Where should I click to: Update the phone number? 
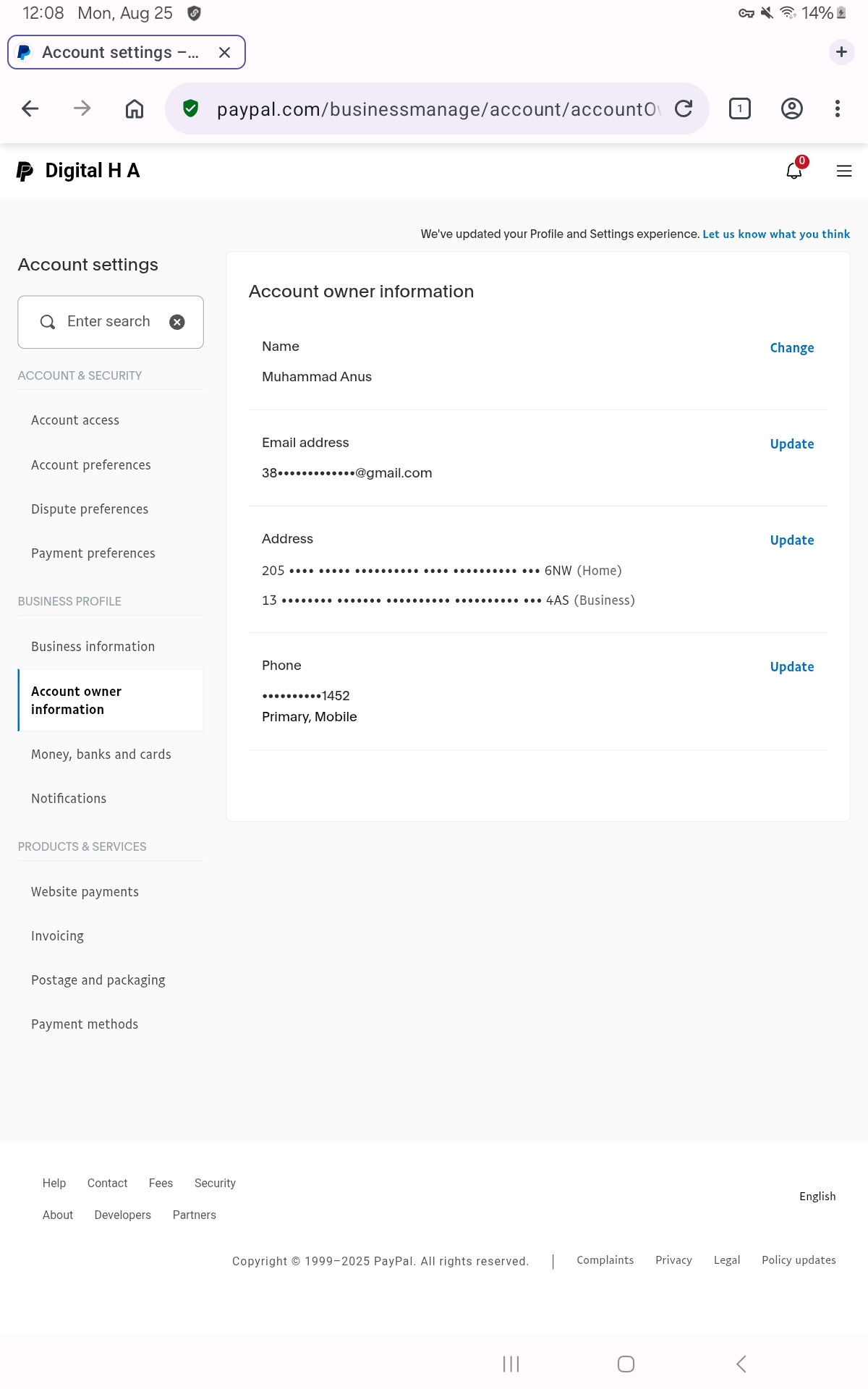coord(792,667)
